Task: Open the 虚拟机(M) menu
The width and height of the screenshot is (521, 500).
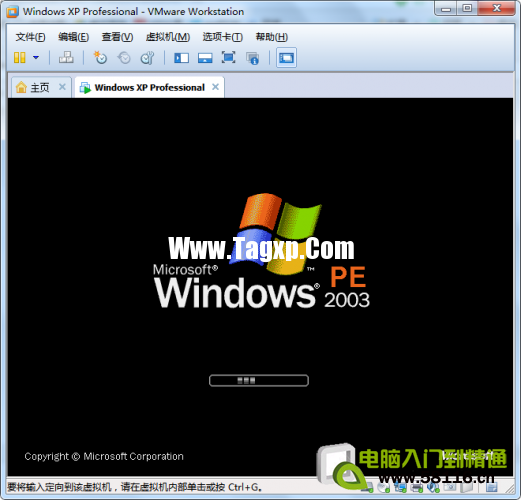Action: point(168,37)
